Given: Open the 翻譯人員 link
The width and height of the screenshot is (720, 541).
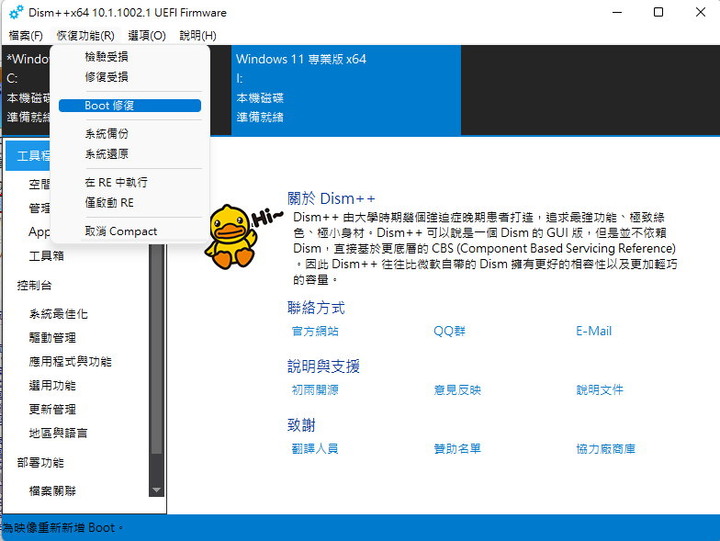Looking at the screenshot, I should [315, 449].
